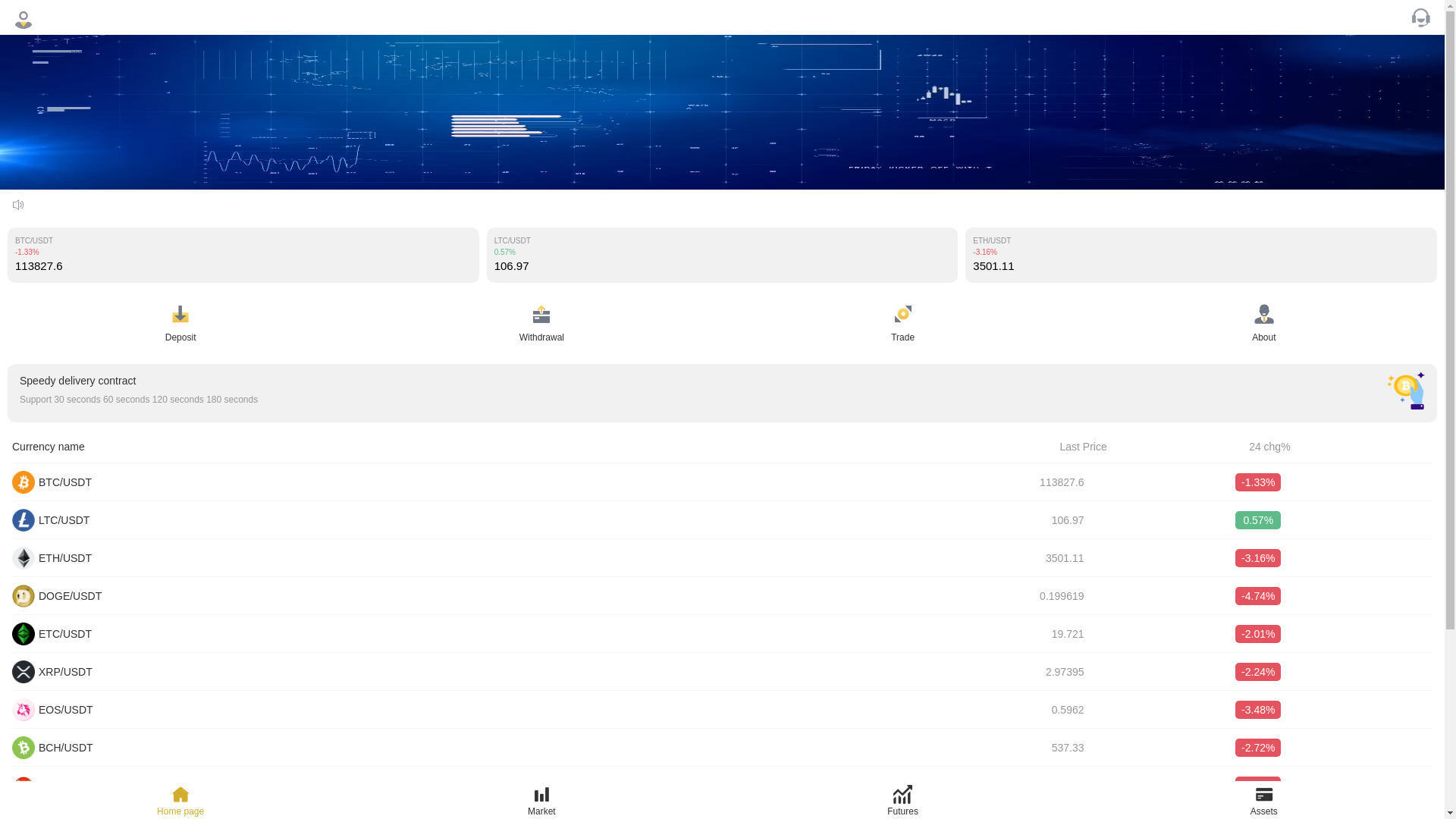Open customer service headset icon
This screenshot has height=819, width=1456.
pos(1420,17)
